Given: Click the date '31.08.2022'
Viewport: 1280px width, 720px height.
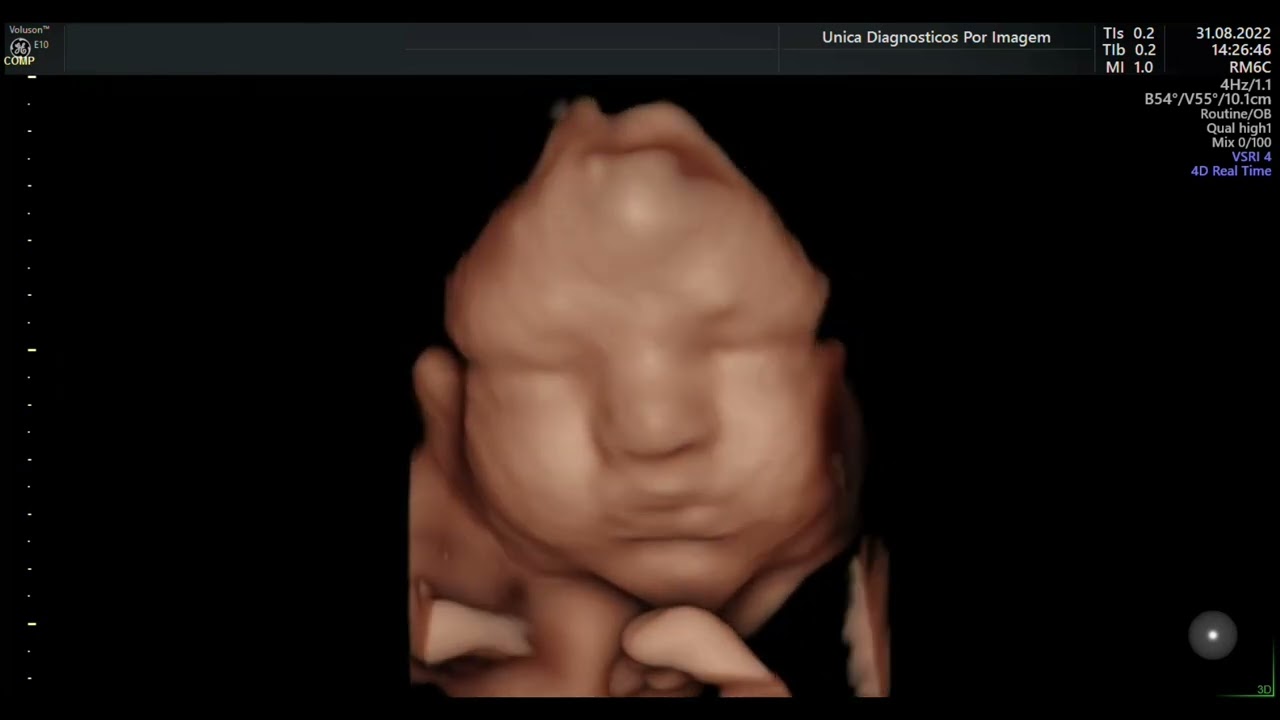Looking at the screenshot, I should [1233, 33].
